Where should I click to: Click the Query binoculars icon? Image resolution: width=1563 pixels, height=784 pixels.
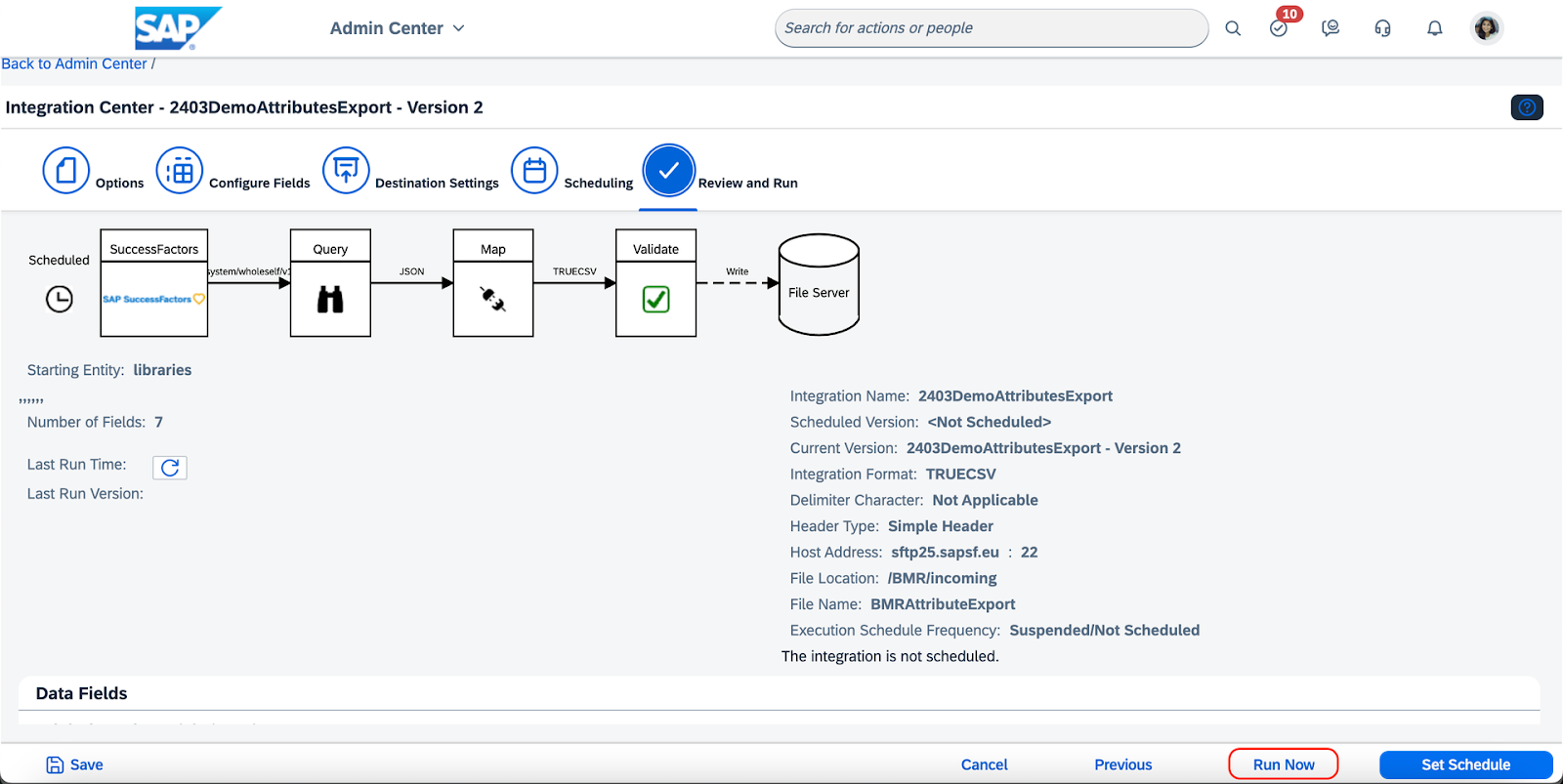pyautogui.click(x=330, y=299)
